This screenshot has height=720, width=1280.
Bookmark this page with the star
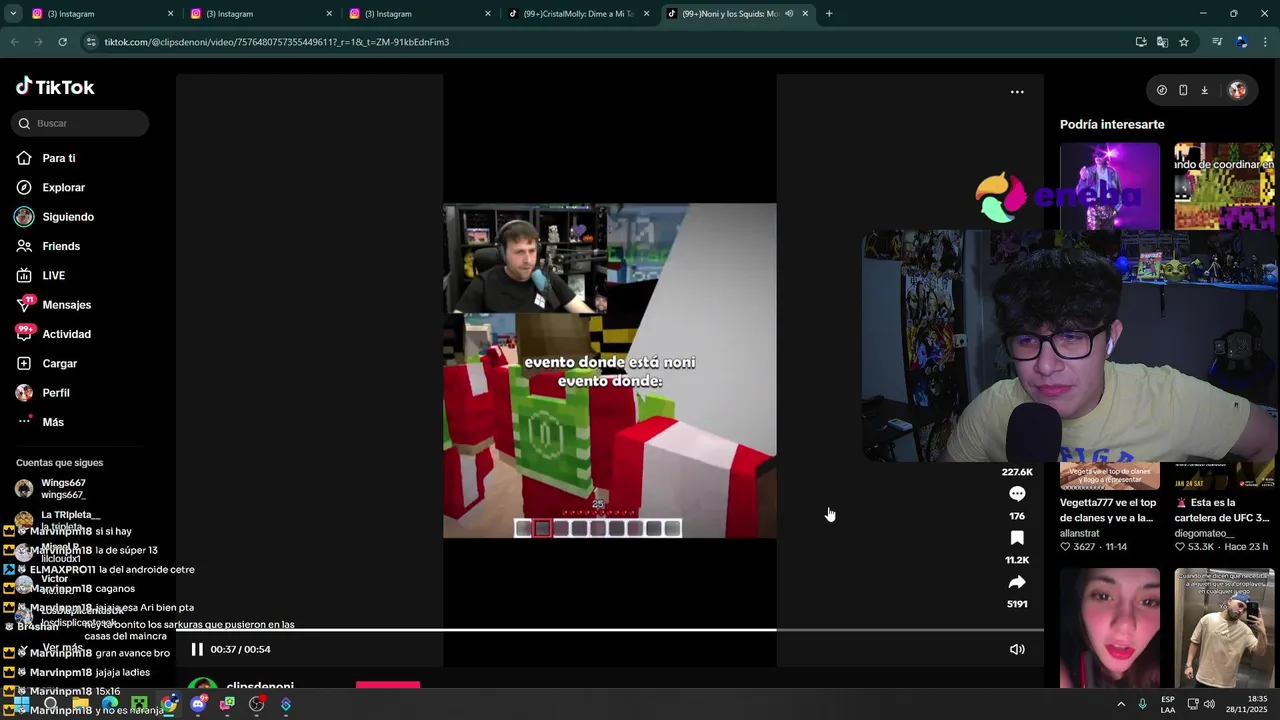coord(1184,42)
